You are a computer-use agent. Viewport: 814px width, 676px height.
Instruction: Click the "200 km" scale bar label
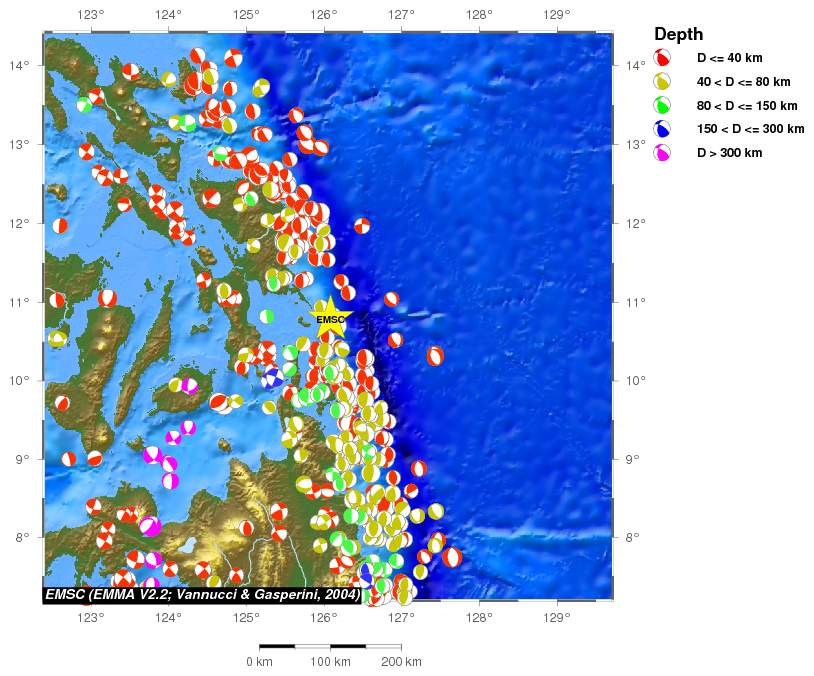401,662
